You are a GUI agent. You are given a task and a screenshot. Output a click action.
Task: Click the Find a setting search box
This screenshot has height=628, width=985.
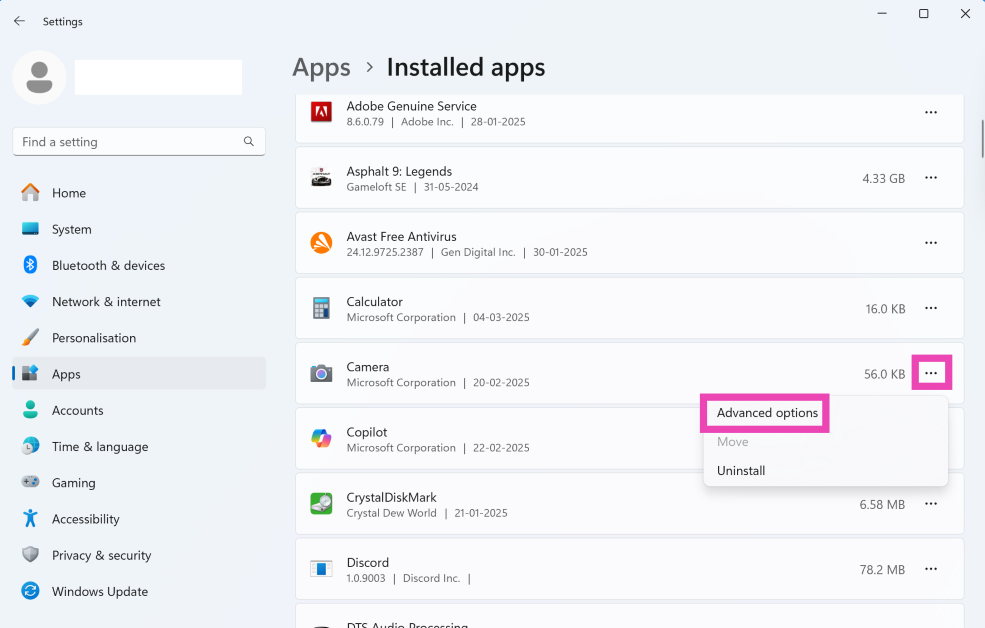point(128,142)
